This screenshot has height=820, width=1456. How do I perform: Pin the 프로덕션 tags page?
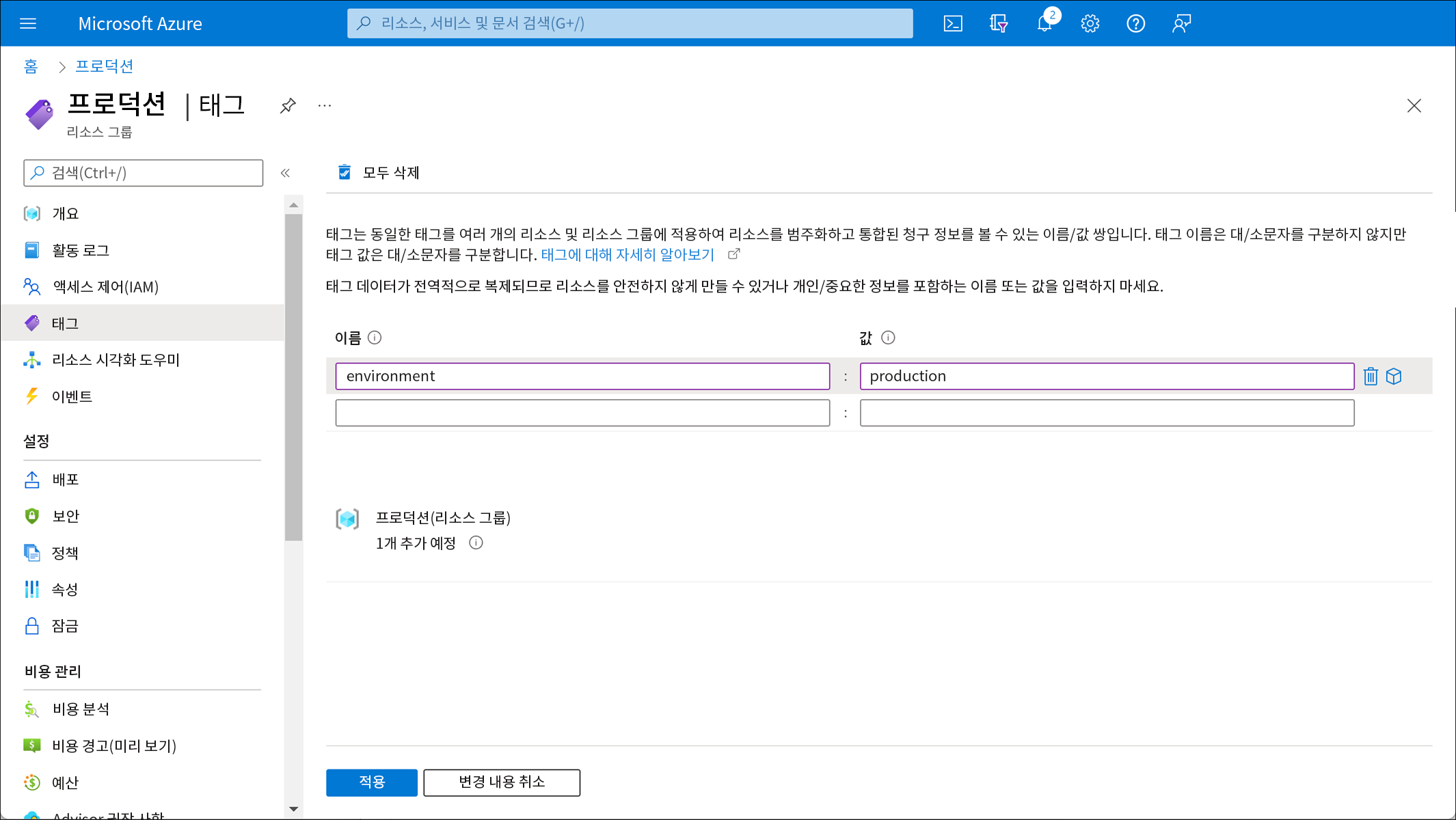(x=288, y=106)
